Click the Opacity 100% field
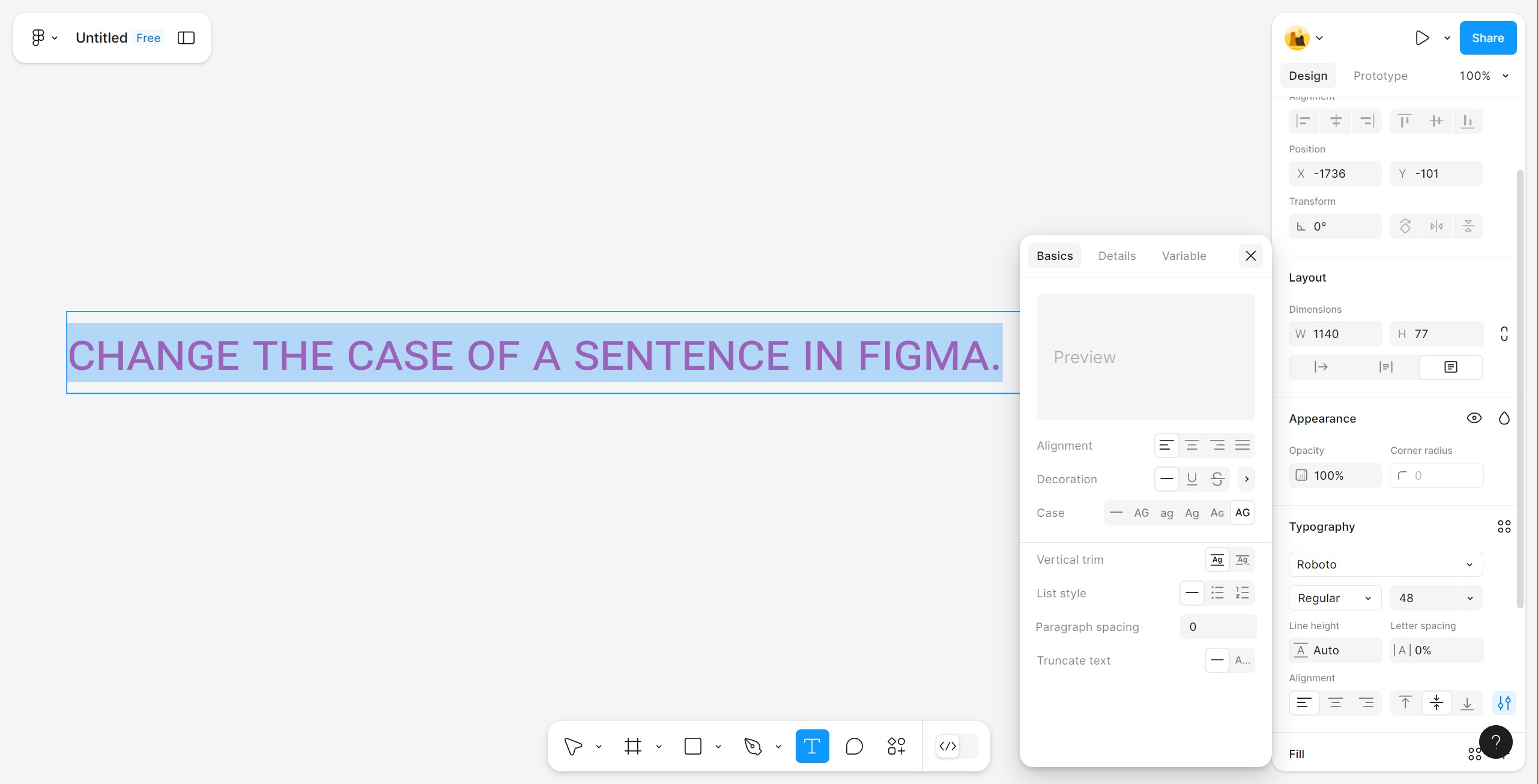Image resolution: width=1538 pixels, height=784 pixels. tap(1335, 475)
